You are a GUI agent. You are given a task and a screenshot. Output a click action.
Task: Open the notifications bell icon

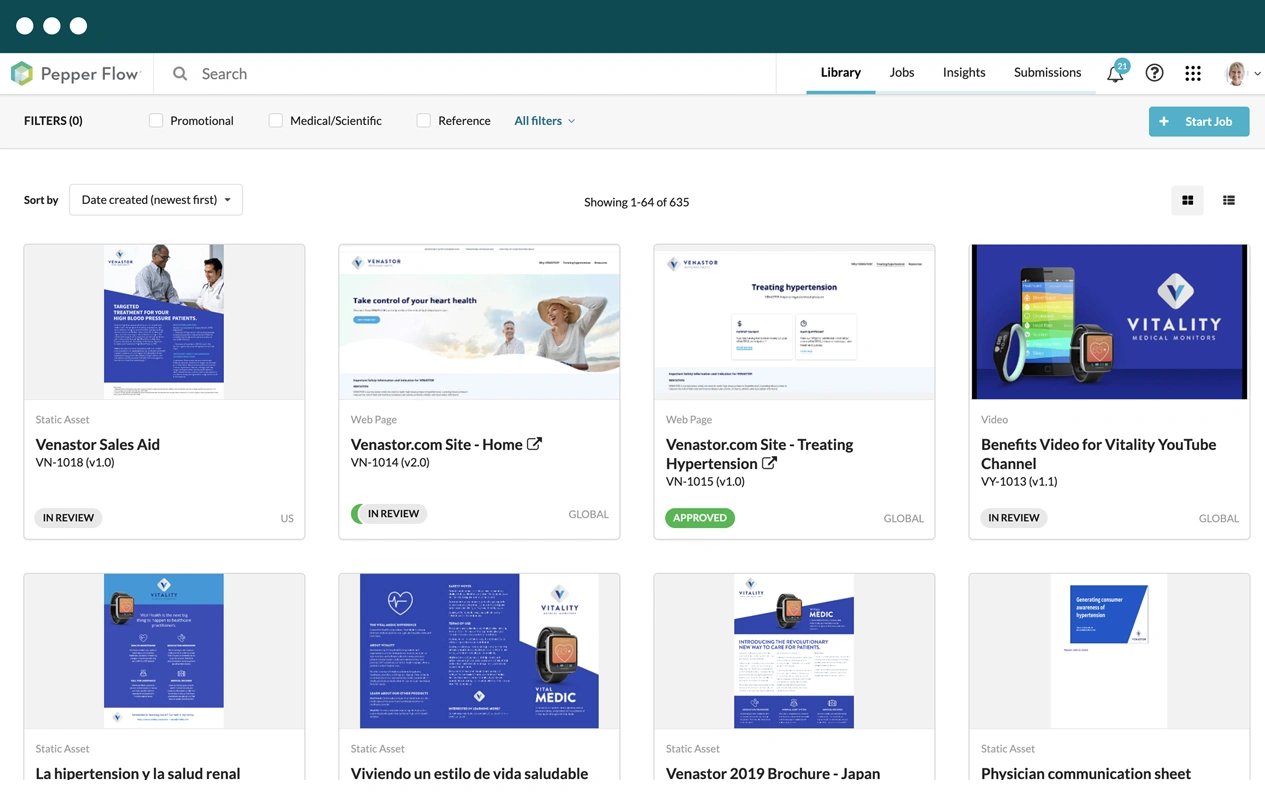1115,74
